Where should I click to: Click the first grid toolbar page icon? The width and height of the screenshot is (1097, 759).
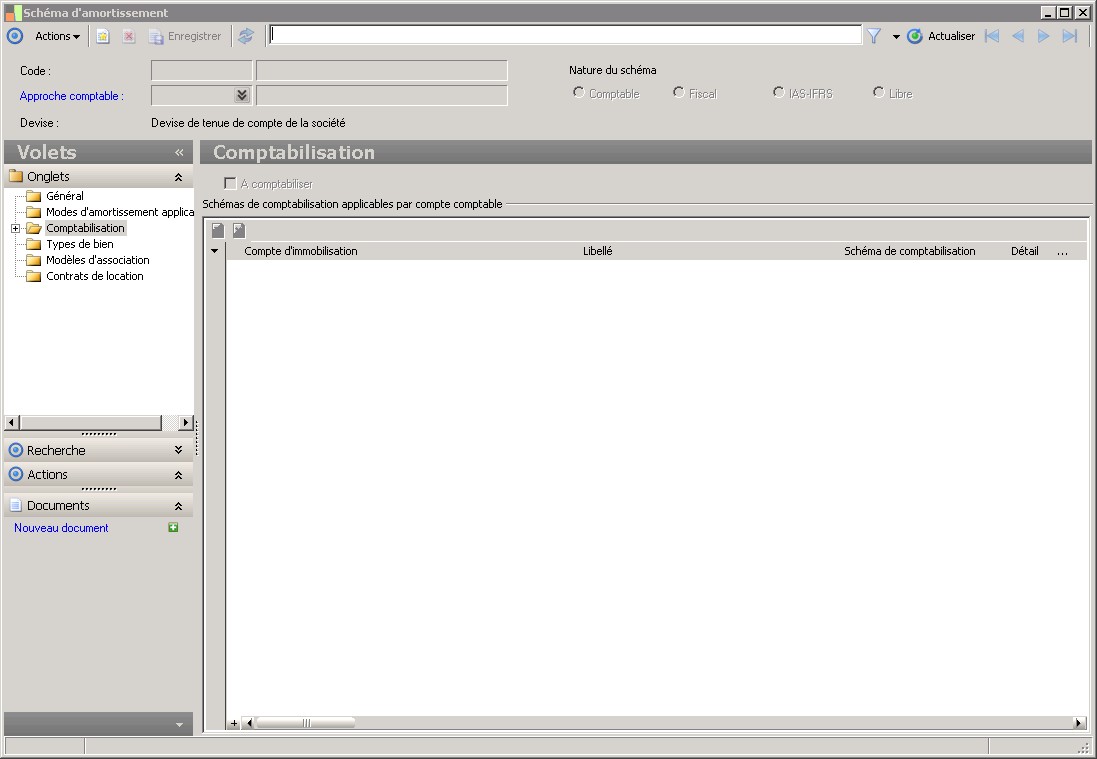tap(218, 230)
